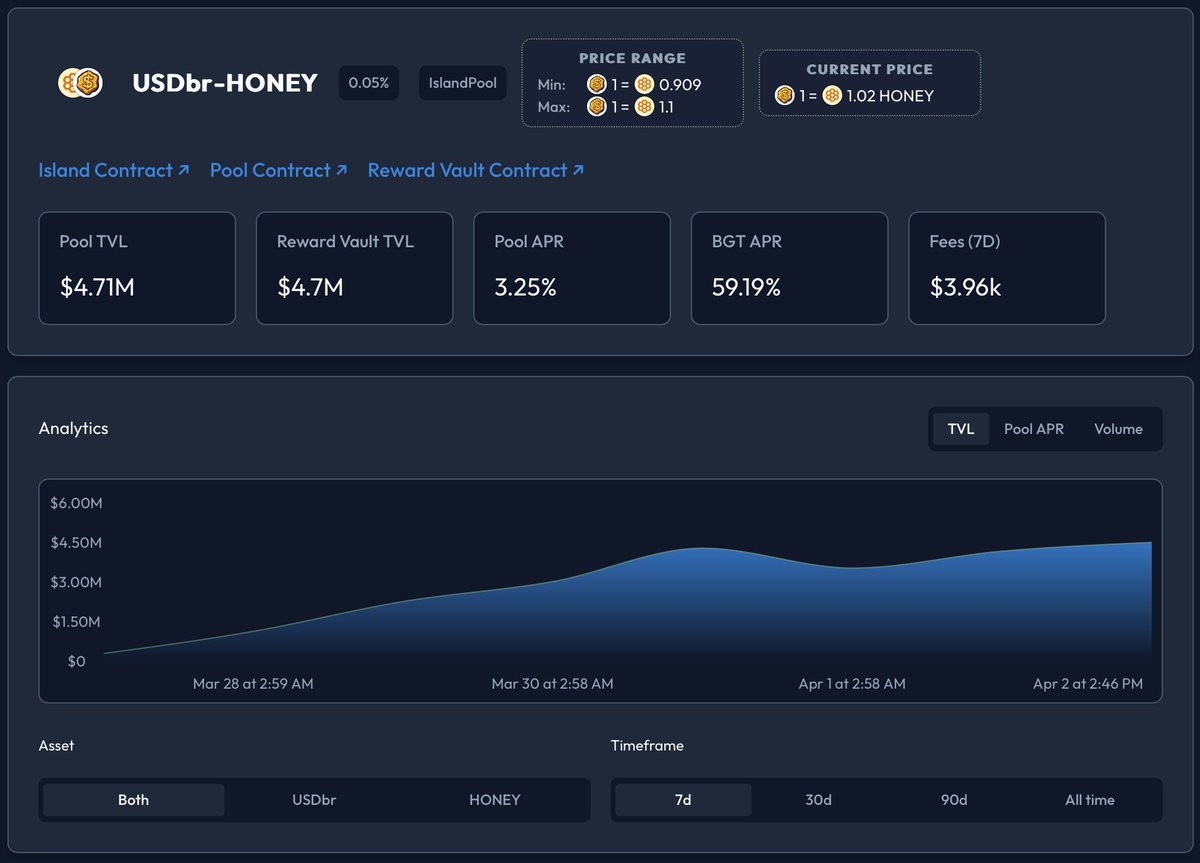Click the USDbr icon in Current Price box
The height and width of the screenshot is (863, 1200).
(784, 96)
